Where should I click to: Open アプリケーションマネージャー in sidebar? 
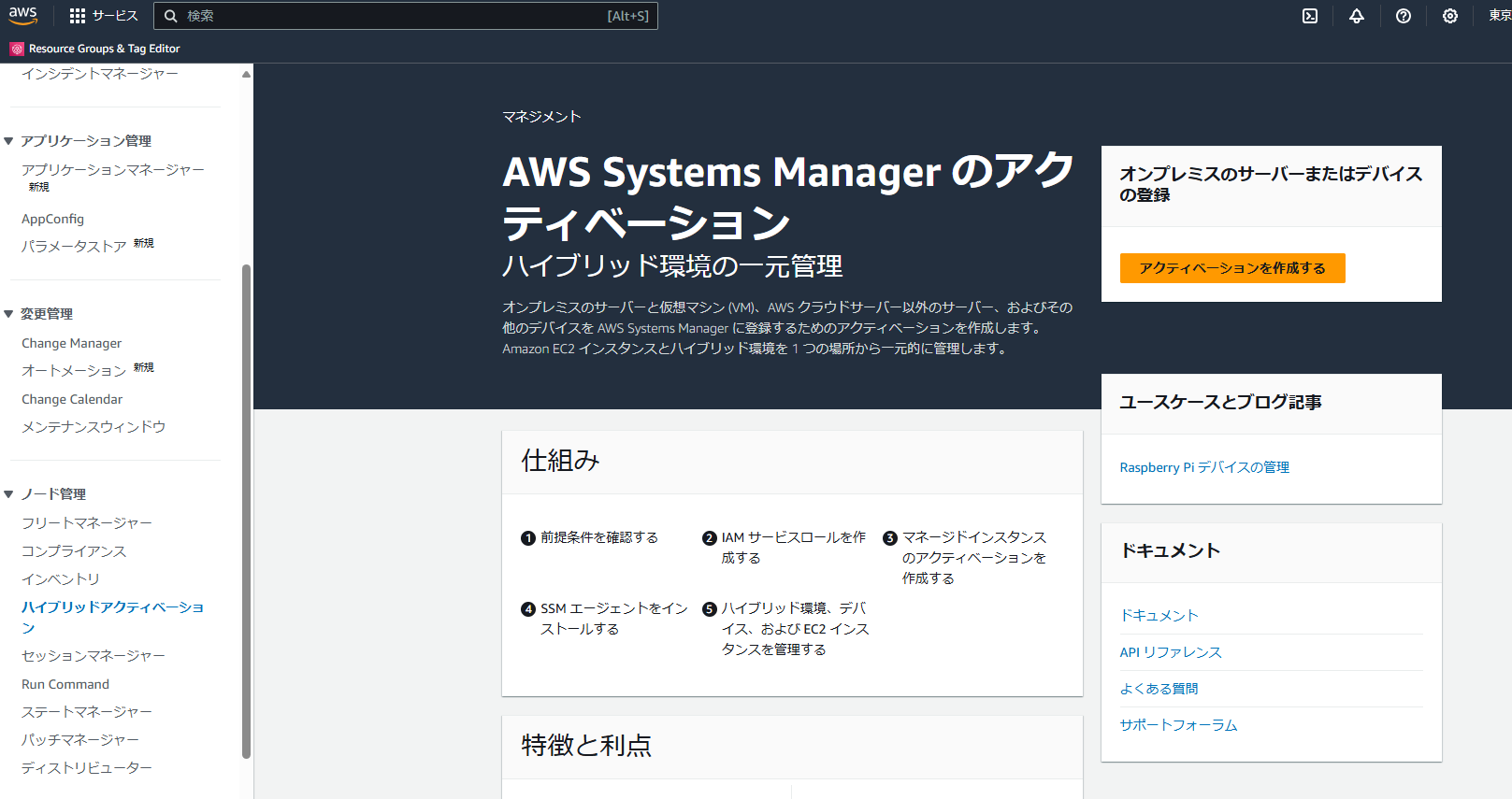[113, 170]
